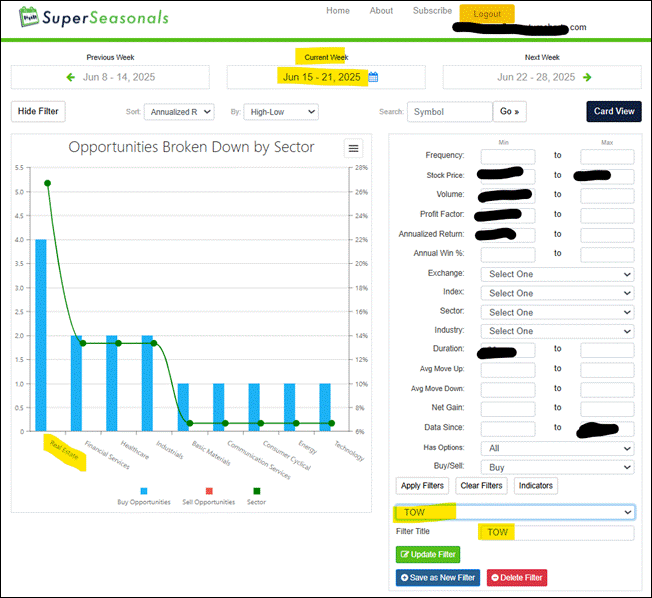Click the Delete Filter red button
Screen dimensions: 652x598
516,577
